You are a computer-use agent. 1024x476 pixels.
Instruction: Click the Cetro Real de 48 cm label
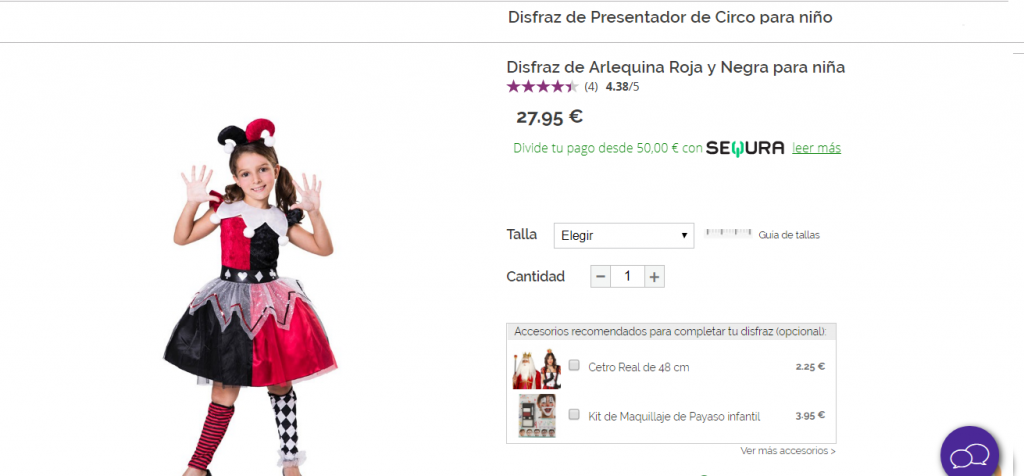(639, 367)
